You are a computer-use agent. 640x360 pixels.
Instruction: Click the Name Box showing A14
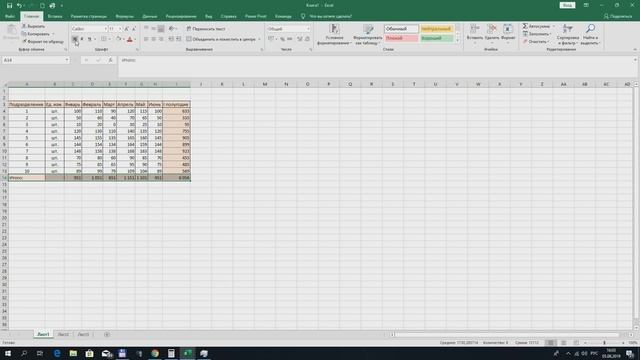click(x=33, y=60)
